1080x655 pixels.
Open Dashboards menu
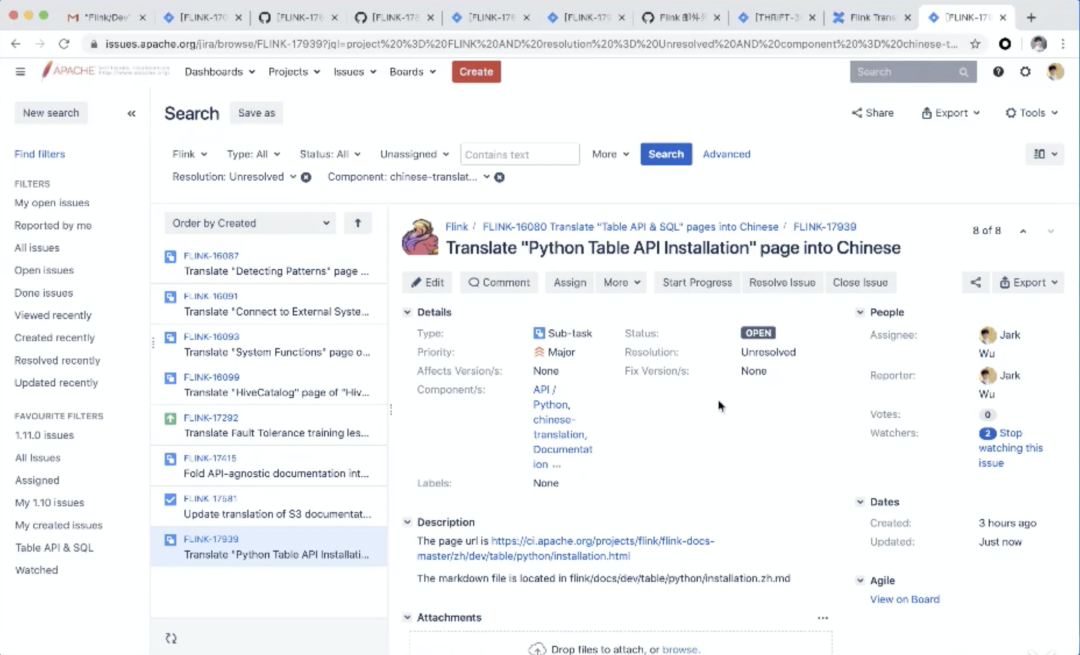220,72
